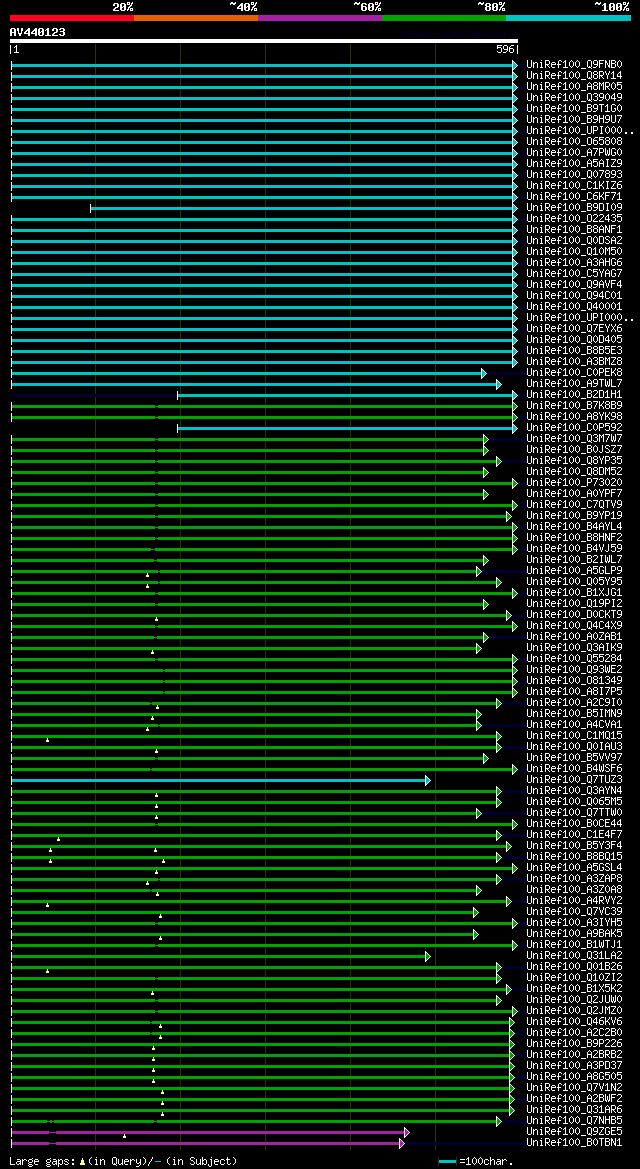Screen dimensions: 640x1169
Task: Click the arrowhead ending the UniRef100_Q7TUZ3 bar
Action: coord(427,780)
